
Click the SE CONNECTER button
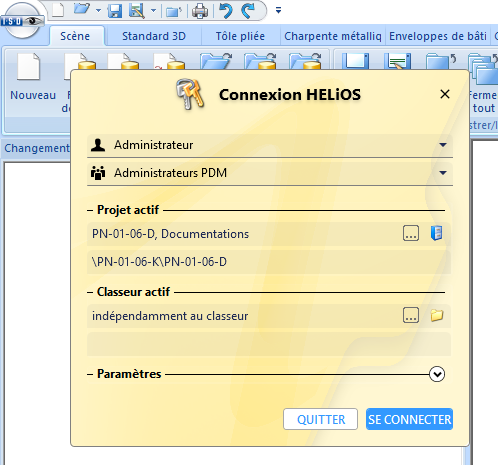click(x=409, y=419)
